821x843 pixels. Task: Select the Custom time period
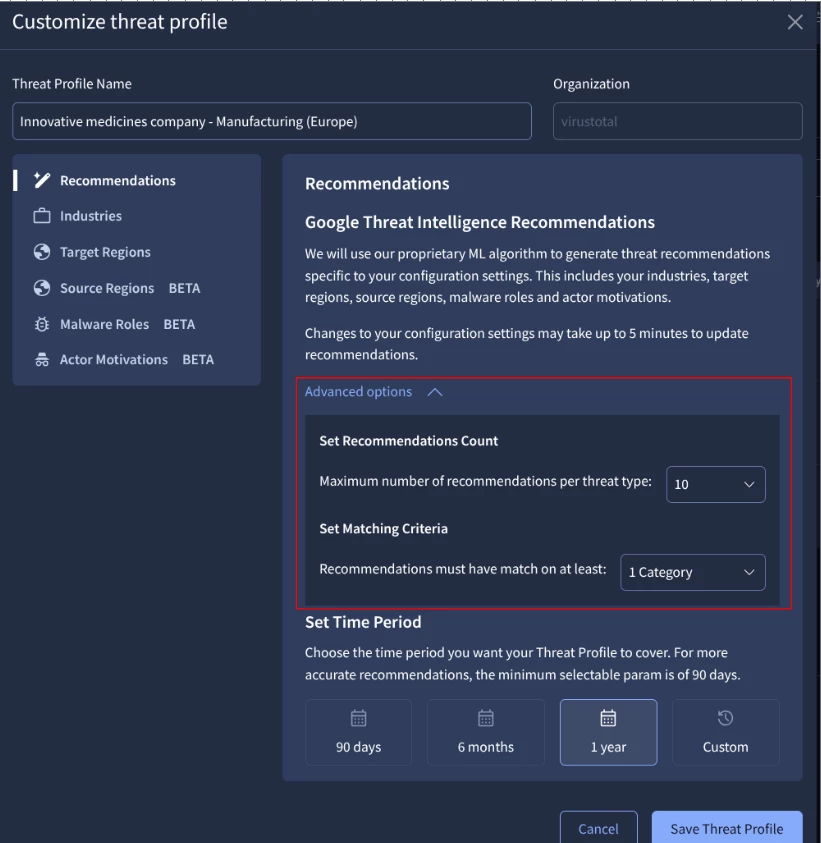point(725,732)
